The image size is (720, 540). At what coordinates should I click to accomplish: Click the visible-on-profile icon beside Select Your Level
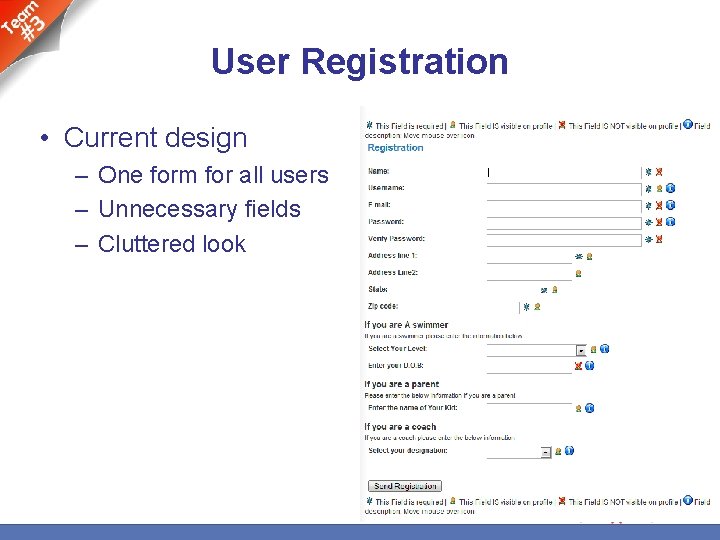click(593, 349)
